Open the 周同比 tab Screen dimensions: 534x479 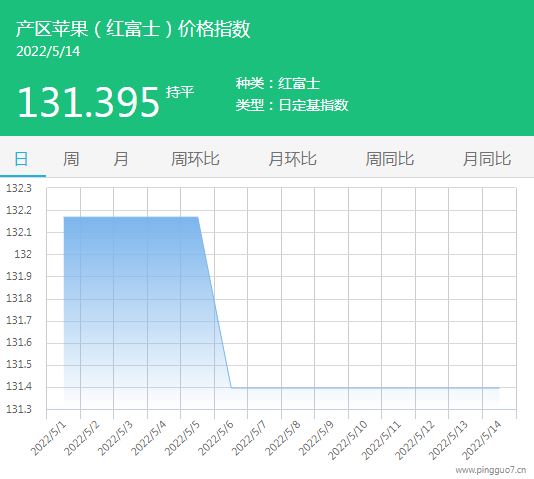click(390, 159)
